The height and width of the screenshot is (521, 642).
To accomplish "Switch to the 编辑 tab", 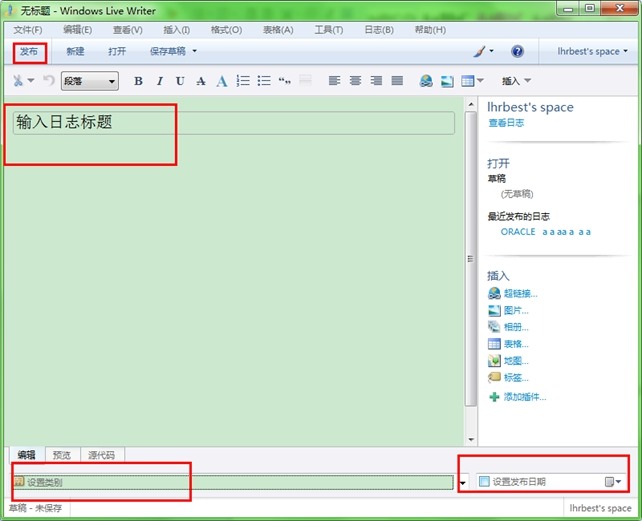I will pyautogui.click(x=27, y=455).
